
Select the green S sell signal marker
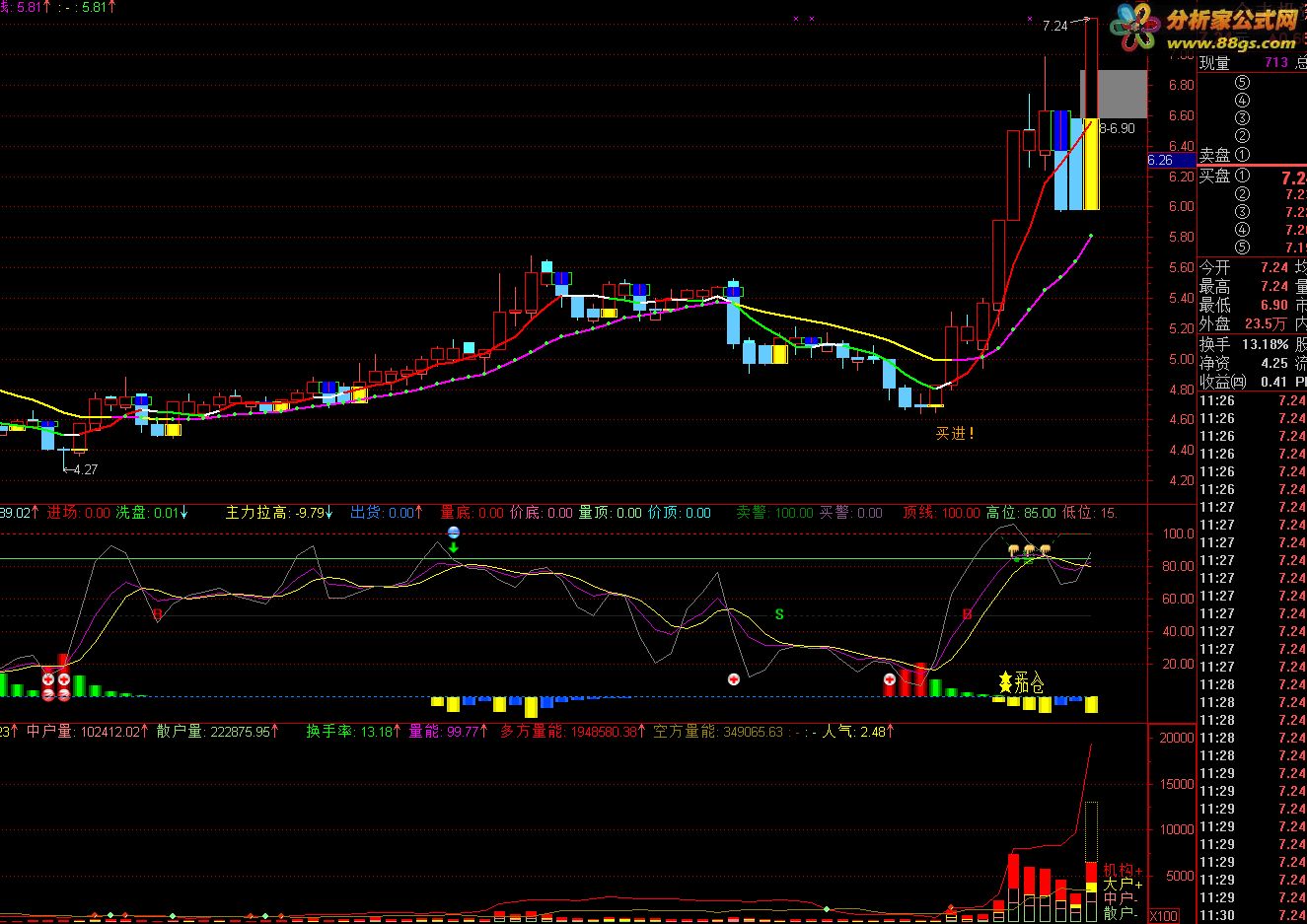click(x=779, y=614)
